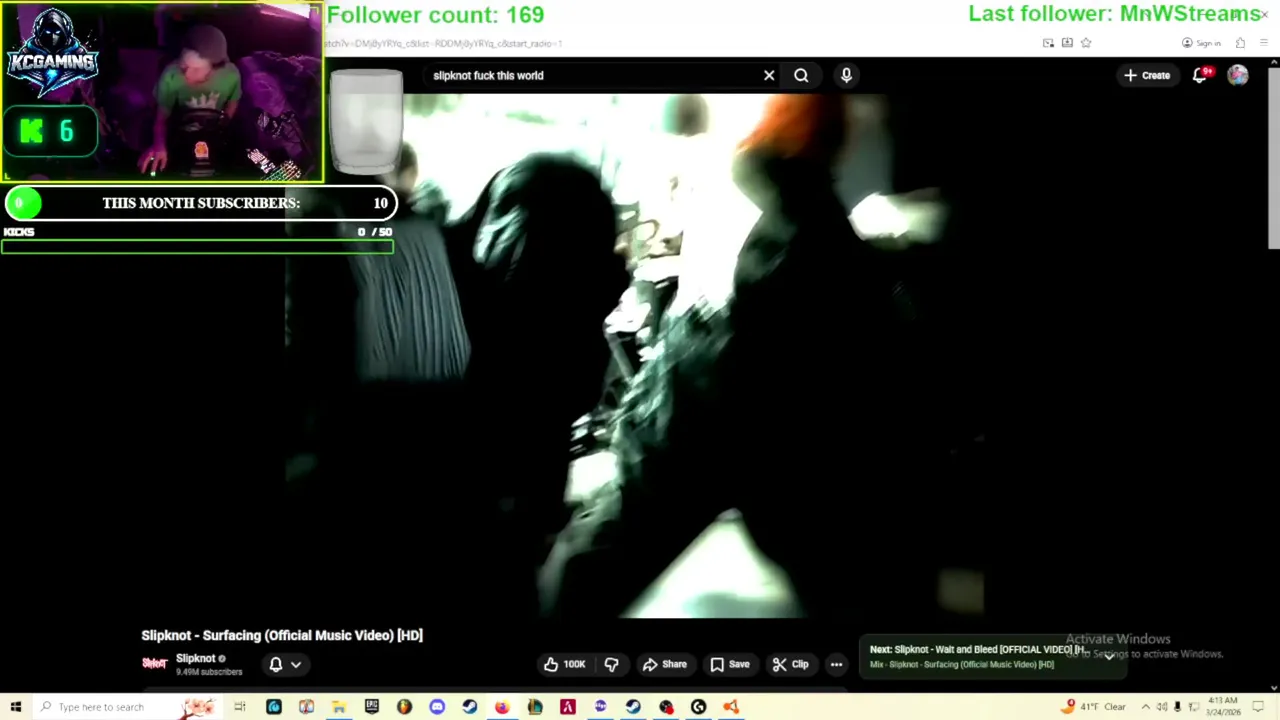Launch Epic Games from the taskbar
1280x720 pixels.
tap(372, 707)
